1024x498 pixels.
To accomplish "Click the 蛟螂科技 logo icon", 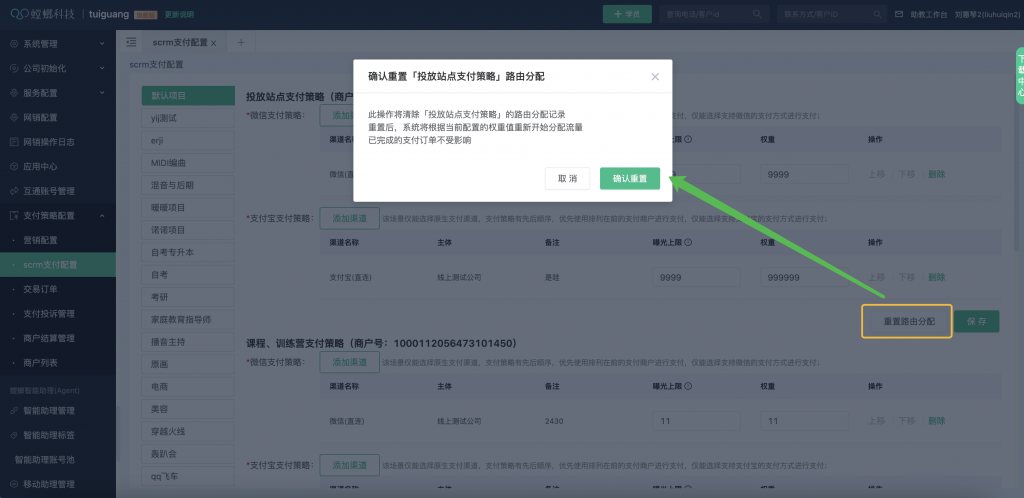I will pyautogui.click(x=19, y=14).
